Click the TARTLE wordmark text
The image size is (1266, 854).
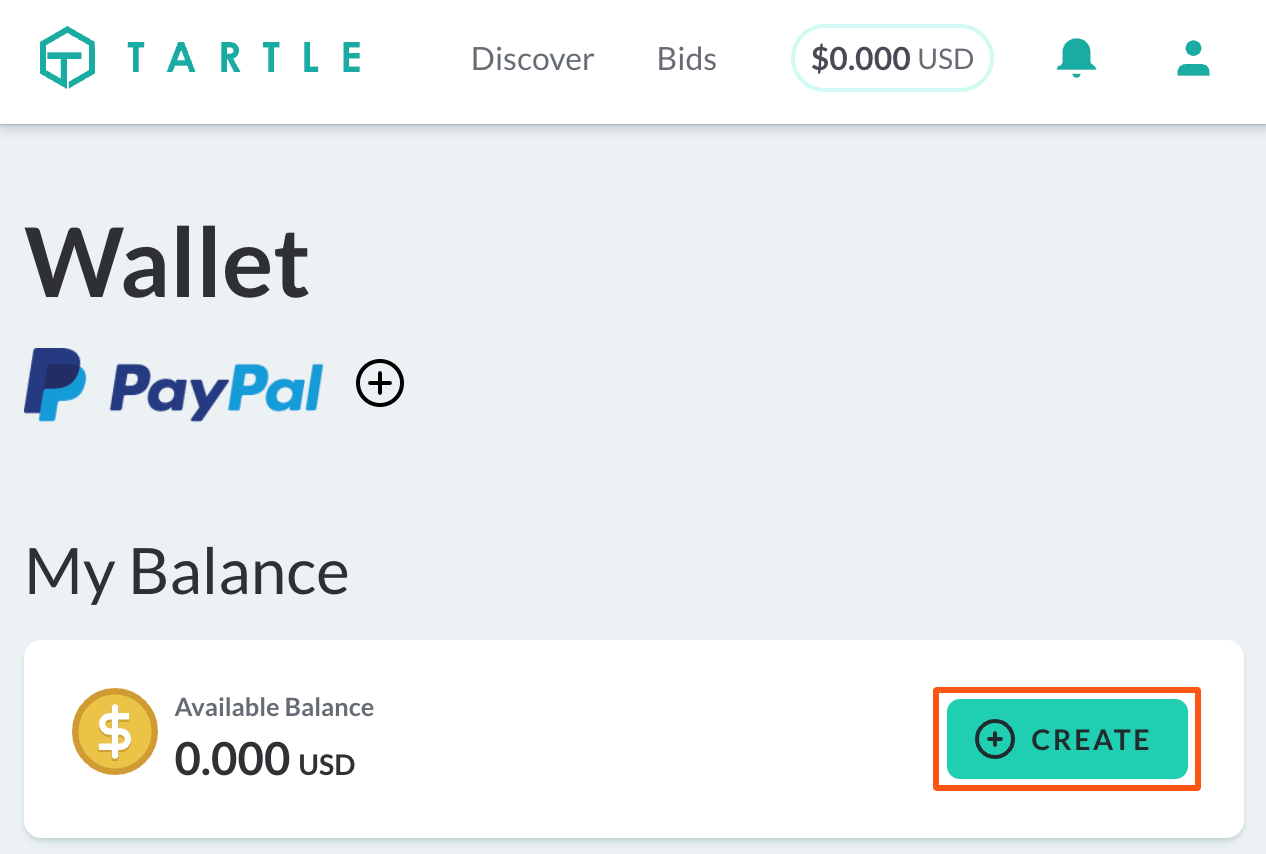coord(244,58)
